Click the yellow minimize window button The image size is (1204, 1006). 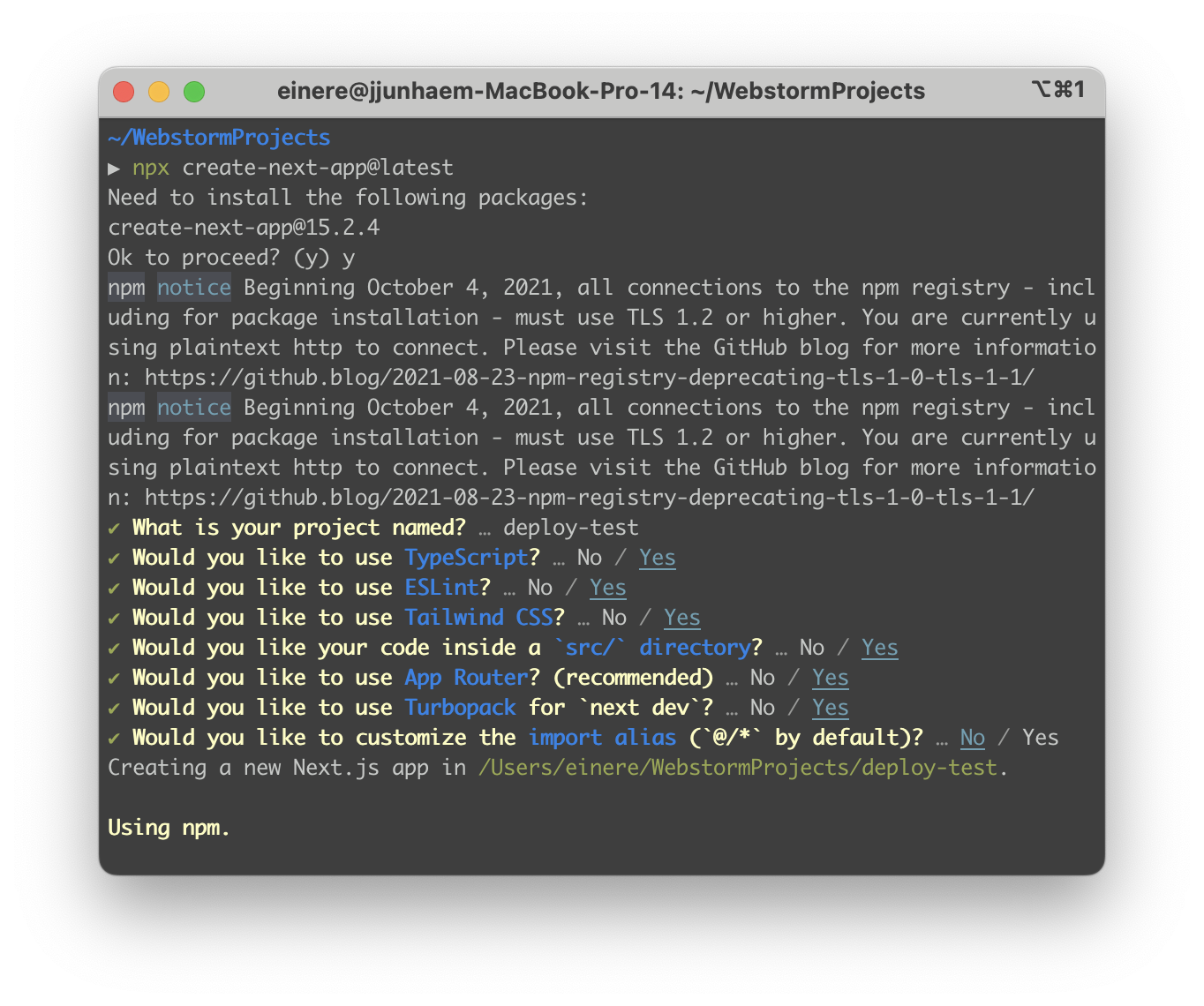tap(159, 91)
